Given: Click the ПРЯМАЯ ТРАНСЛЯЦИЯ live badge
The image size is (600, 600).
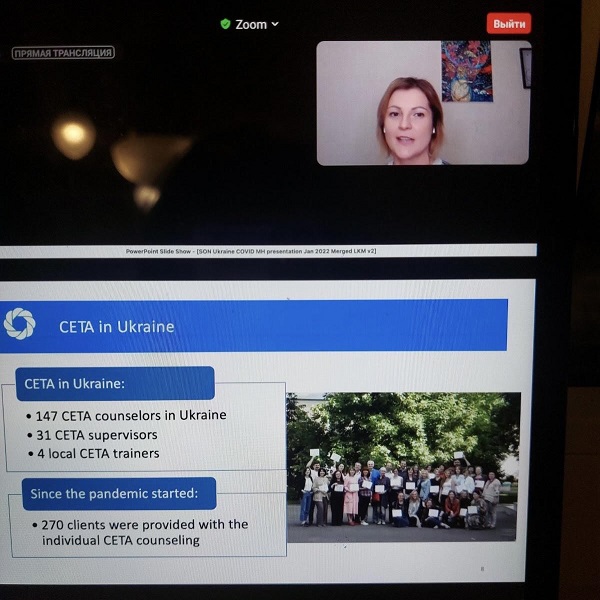Looking at the screenshot, I should point(63,53).
